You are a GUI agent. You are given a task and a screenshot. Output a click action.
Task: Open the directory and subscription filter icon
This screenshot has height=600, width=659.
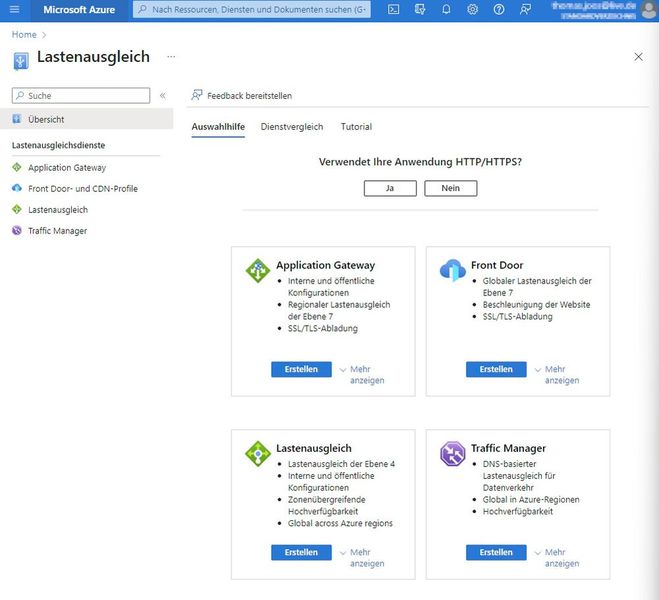(x=420, y=9)
